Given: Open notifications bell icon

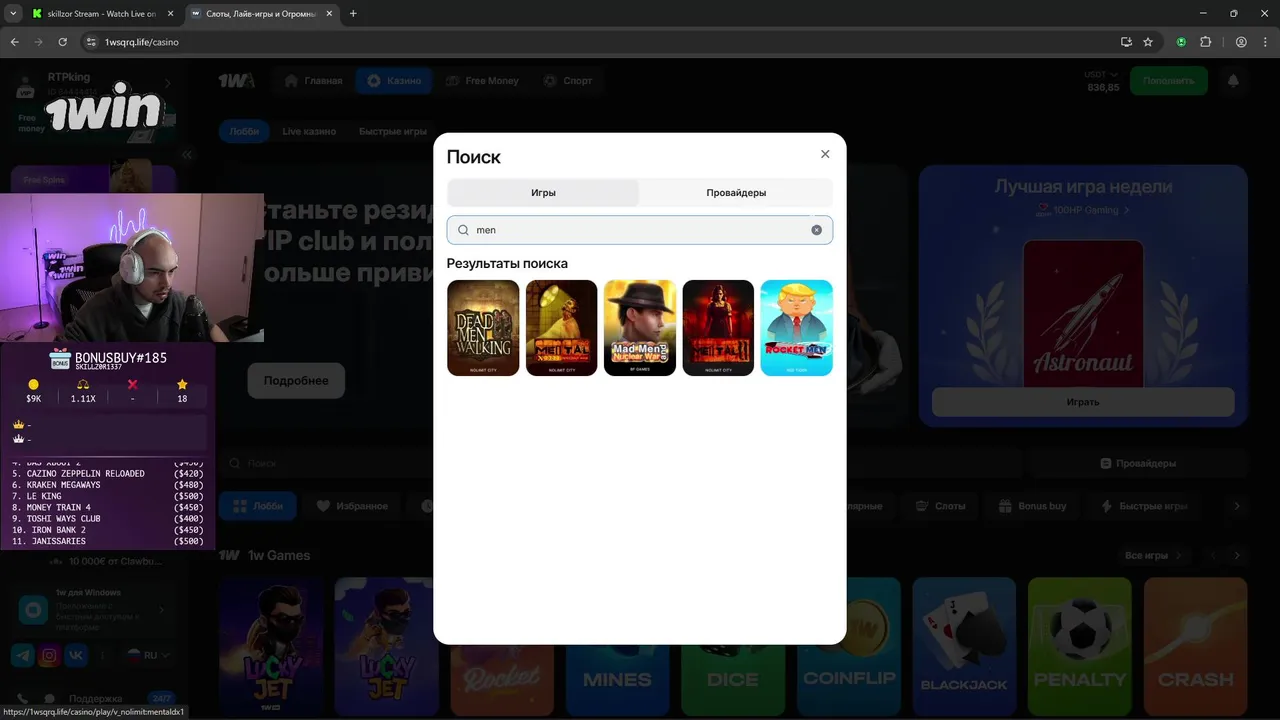Looking at the screenshot, I should coord(1233,81).
